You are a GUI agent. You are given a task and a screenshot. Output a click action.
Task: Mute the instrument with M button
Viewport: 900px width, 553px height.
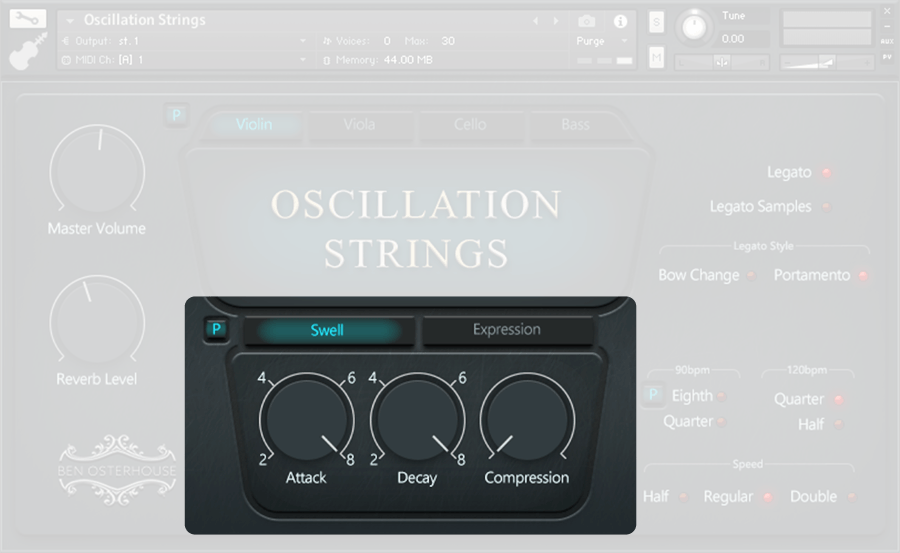tap(656, 57)
